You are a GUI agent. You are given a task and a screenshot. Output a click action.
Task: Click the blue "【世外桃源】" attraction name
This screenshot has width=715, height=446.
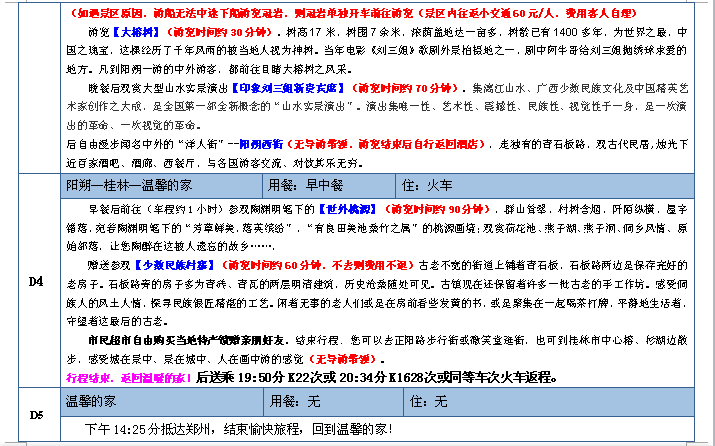point(347,209)
